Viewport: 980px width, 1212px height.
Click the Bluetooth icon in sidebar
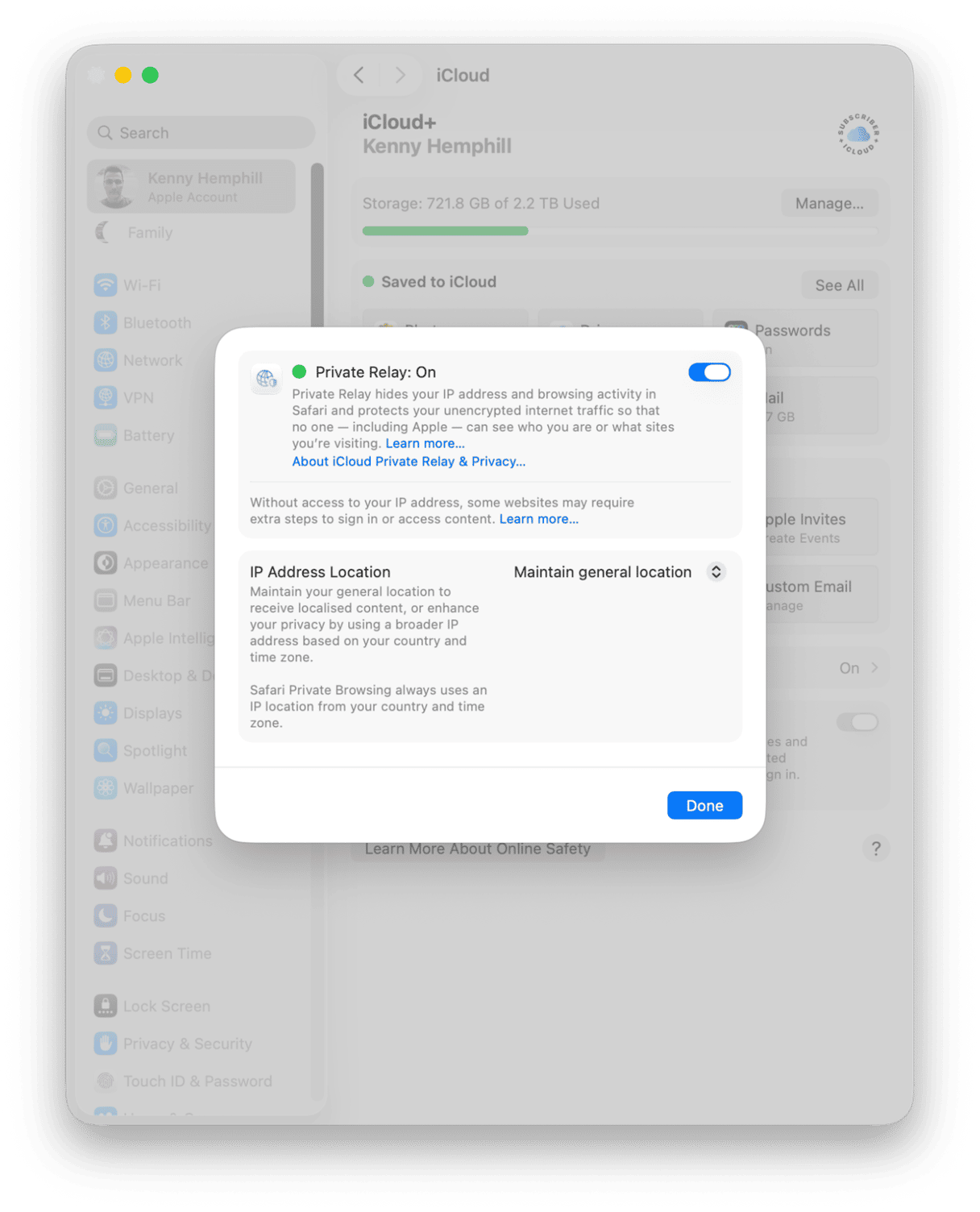pyautogui.click(x=106, y=323)
